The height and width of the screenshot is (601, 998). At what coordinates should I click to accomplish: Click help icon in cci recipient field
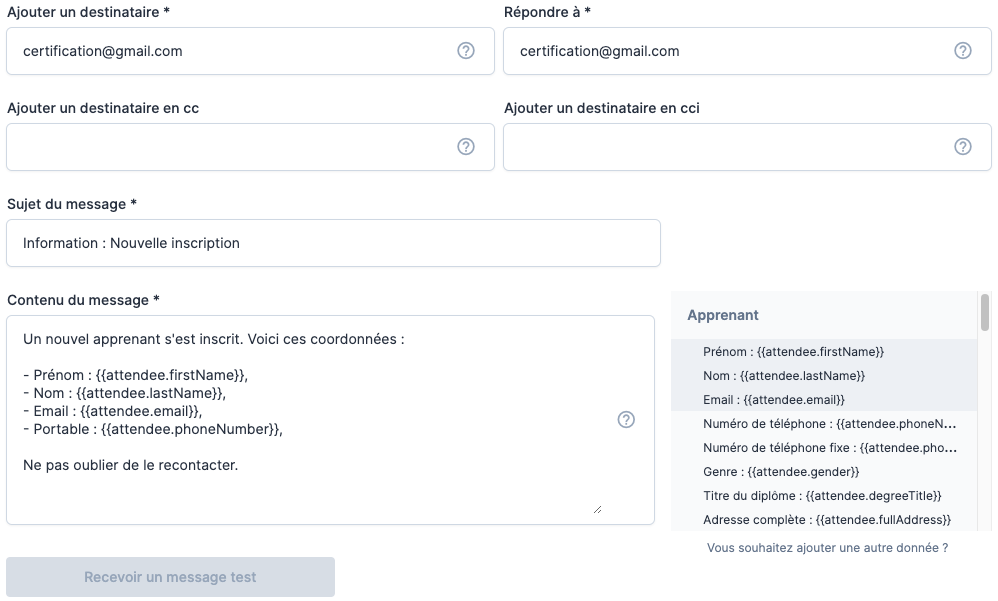click(963, 147)
